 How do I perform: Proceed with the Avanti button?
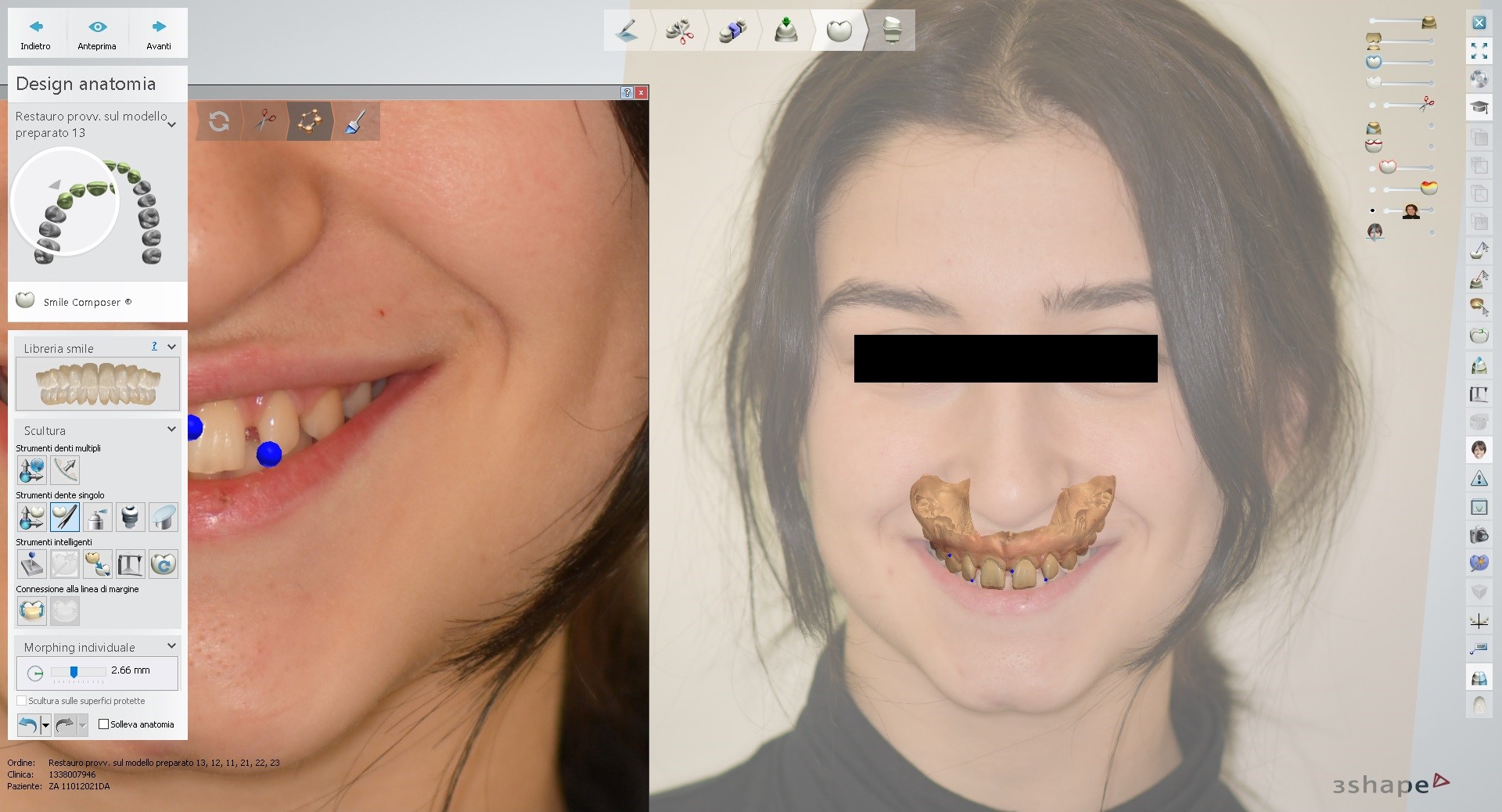[x=159, y=35]
